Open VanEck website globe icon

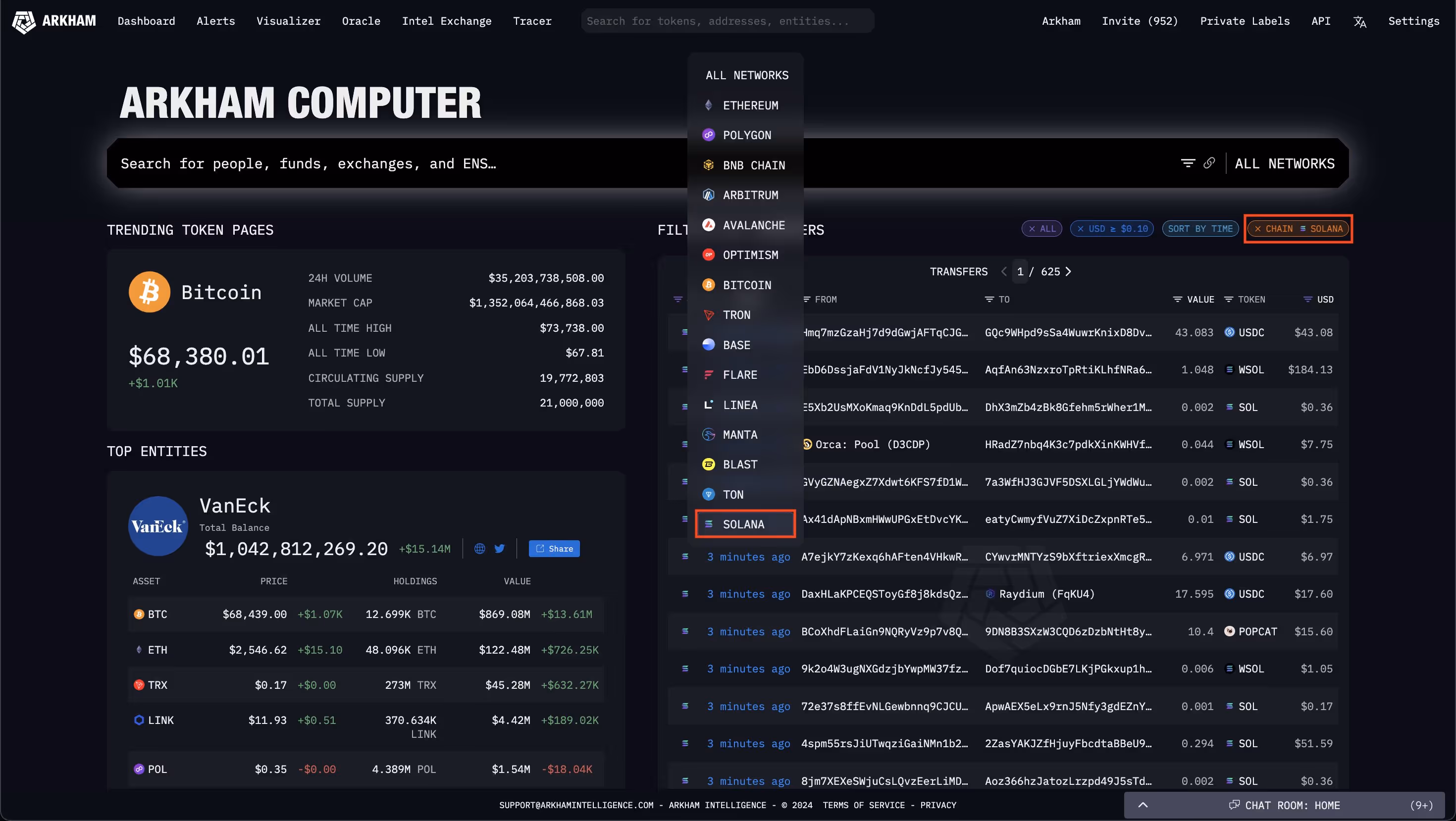[x=479, y=549]
